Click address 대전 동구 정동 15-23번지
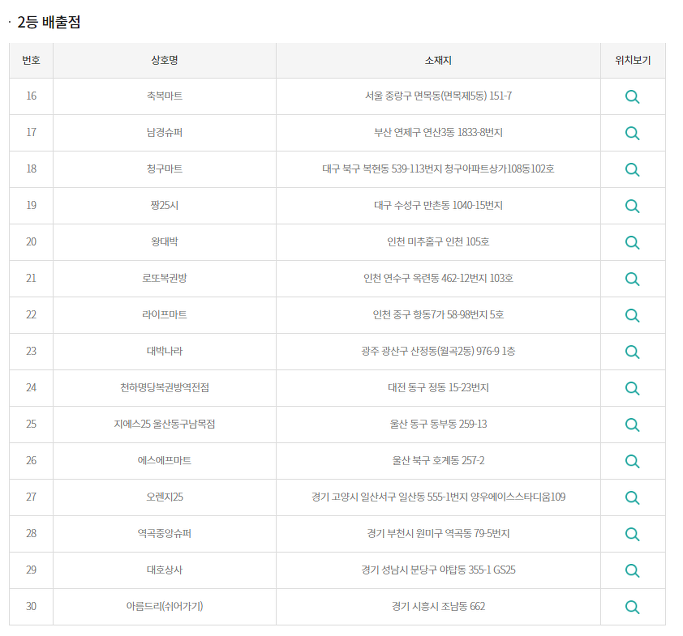The width and height of the screenshot is (683, 636). pos(438,387)
